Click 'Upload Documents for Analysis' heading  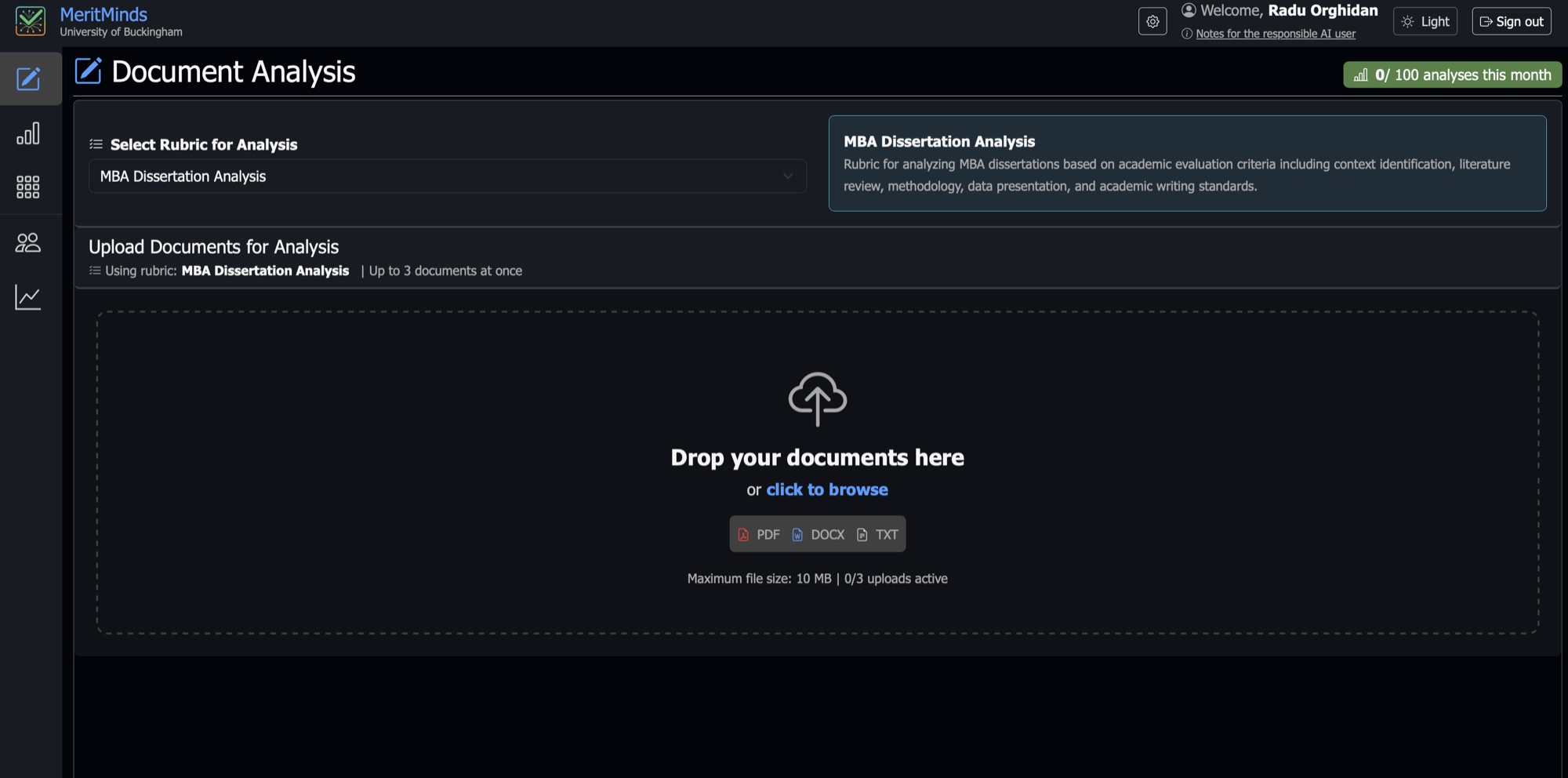(213, 247)
